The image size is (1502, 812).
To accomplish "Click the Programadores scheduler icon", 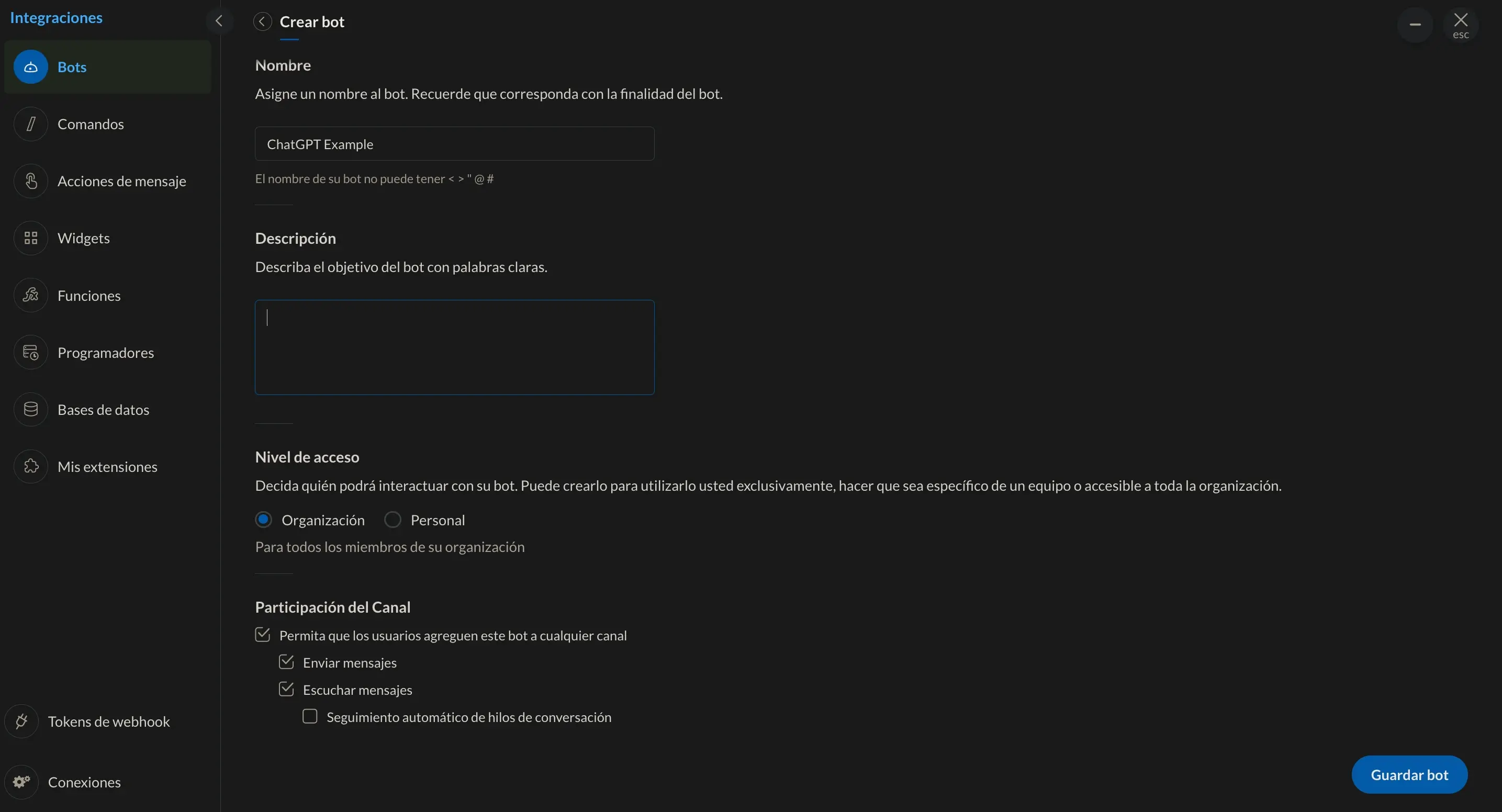I will tap(30, 353).
